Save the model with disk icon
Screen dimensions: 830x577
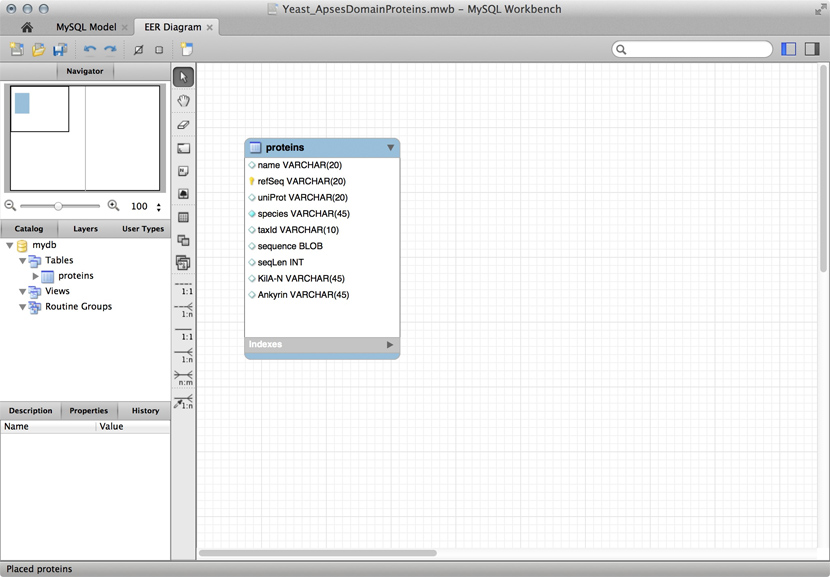coord(60,49)
